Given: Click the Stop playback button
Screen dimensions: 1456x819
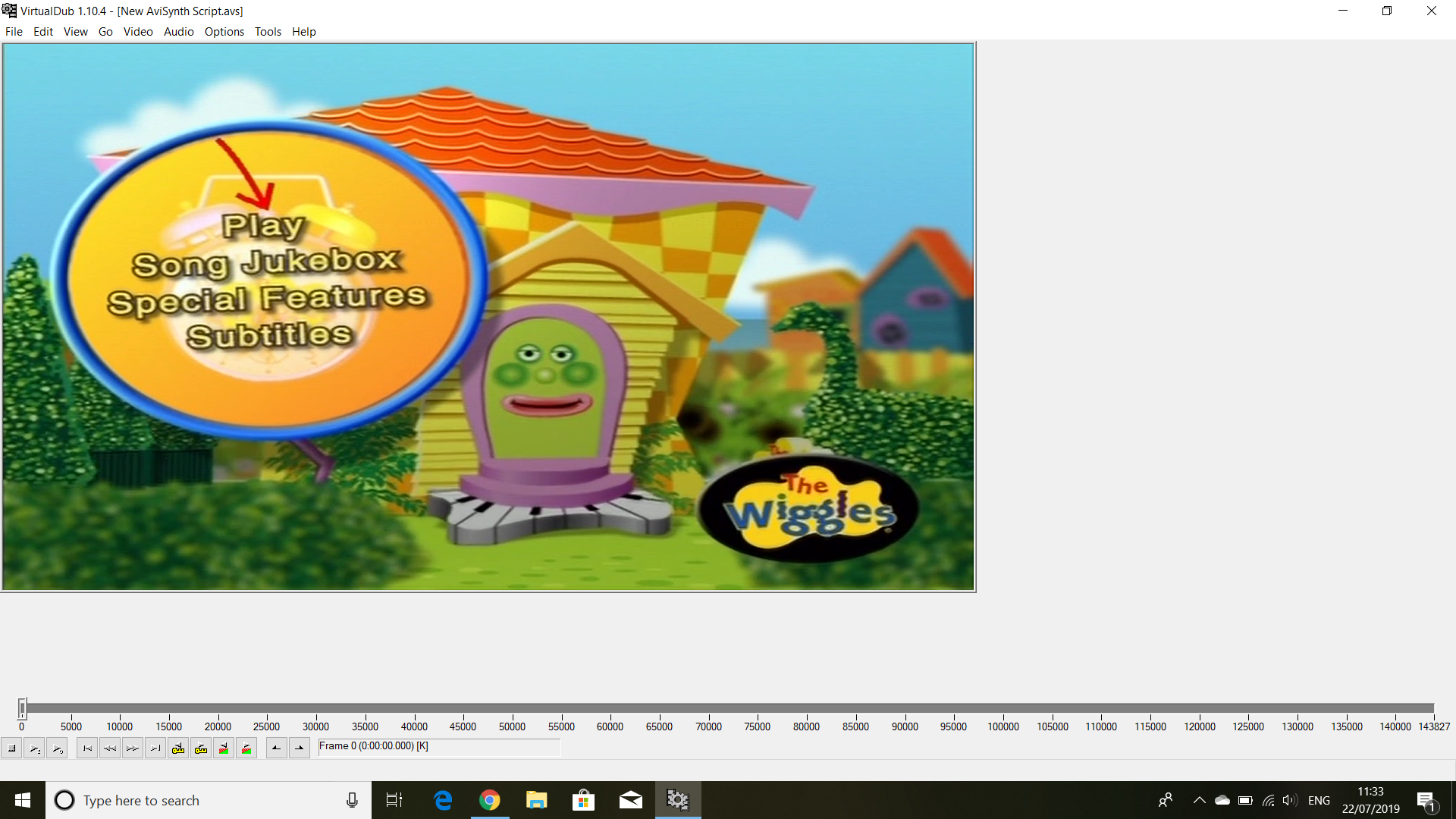Looking at the screenshot, I should coord(12,748).
